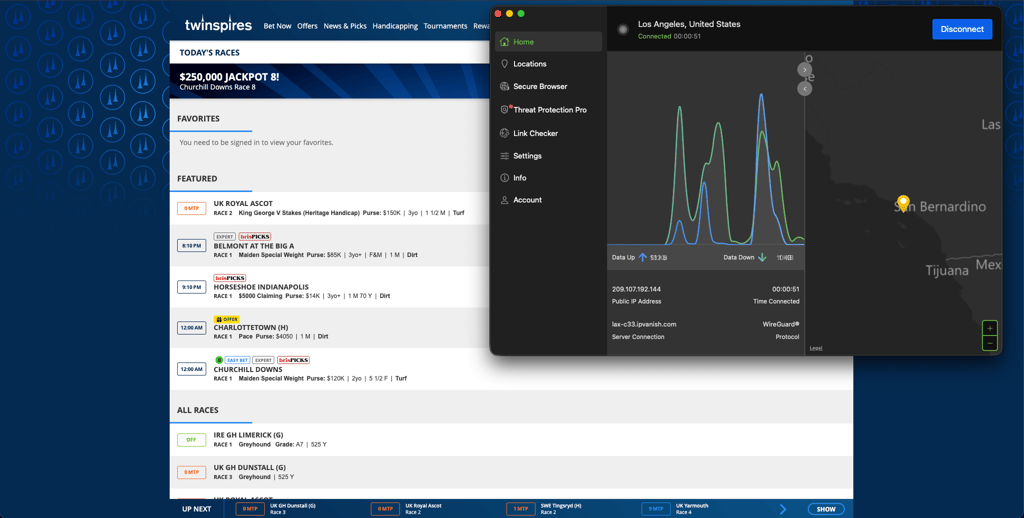Click the Info circle icon

pos(504,178)
